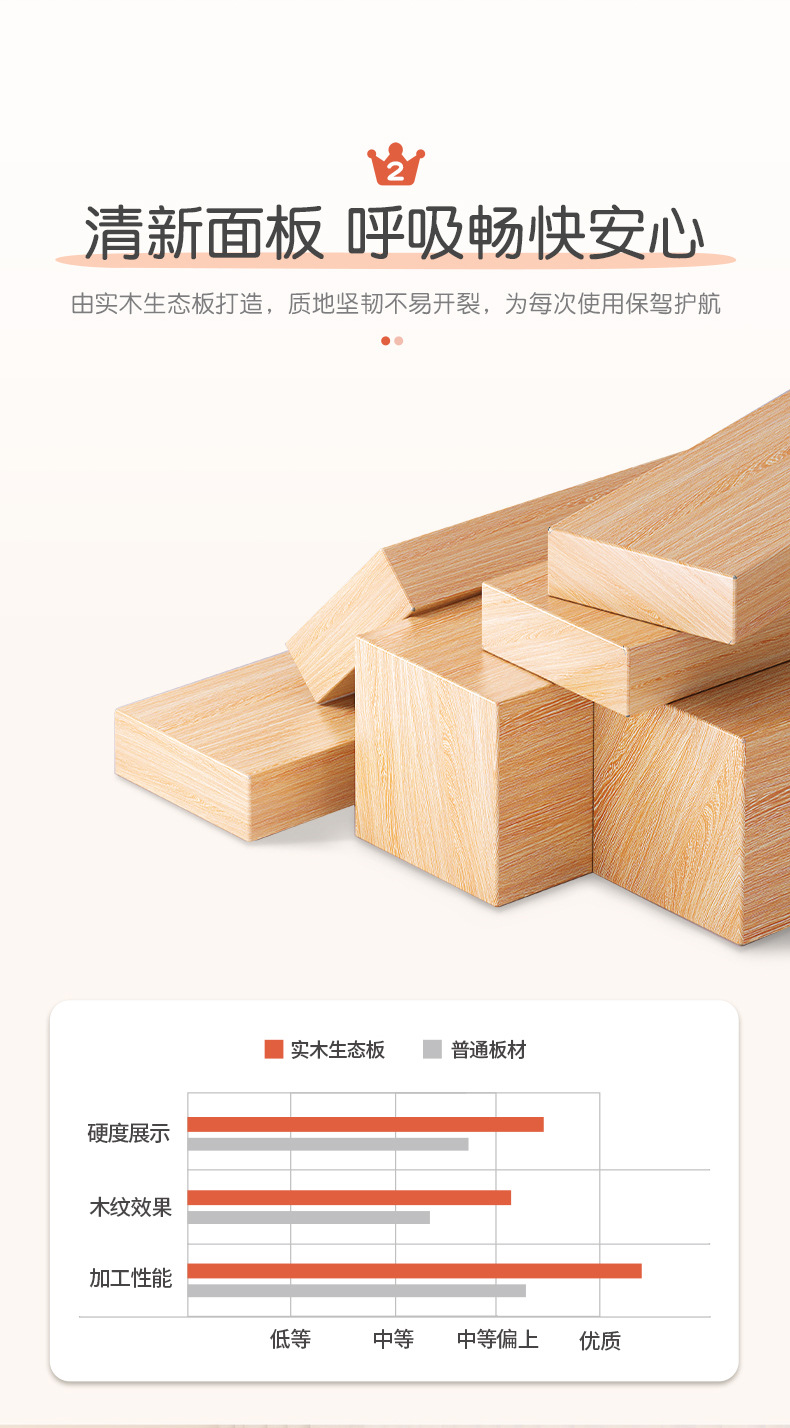790x1428 pixels.
Task: Click the subtitle text about 实木生态板
Action: point(396,304)
